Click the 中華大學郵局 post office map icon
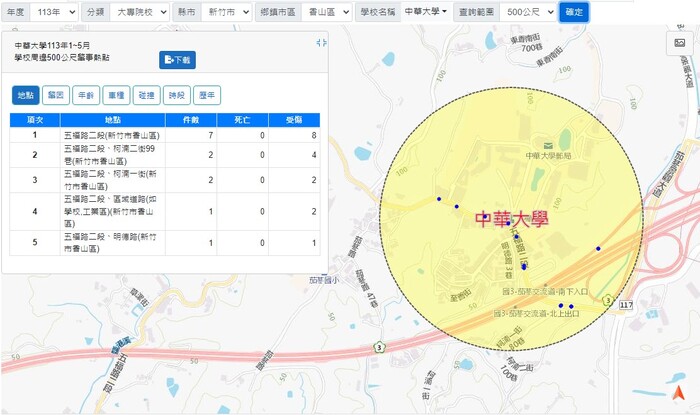 point(548,145)
